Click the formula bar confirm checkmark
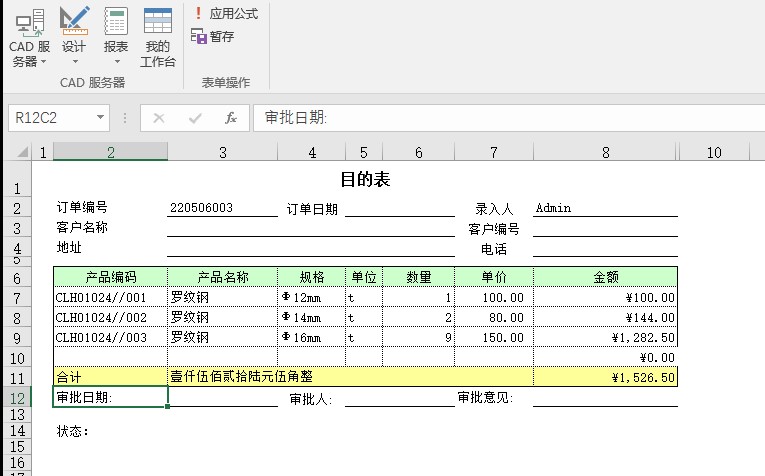Viewport: 765px width, 476px height. (194, 118)
